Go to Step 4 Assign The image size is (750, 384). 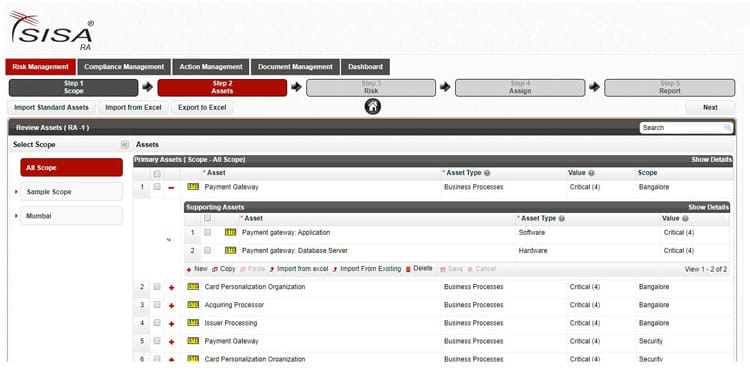[x=520, y=88]
